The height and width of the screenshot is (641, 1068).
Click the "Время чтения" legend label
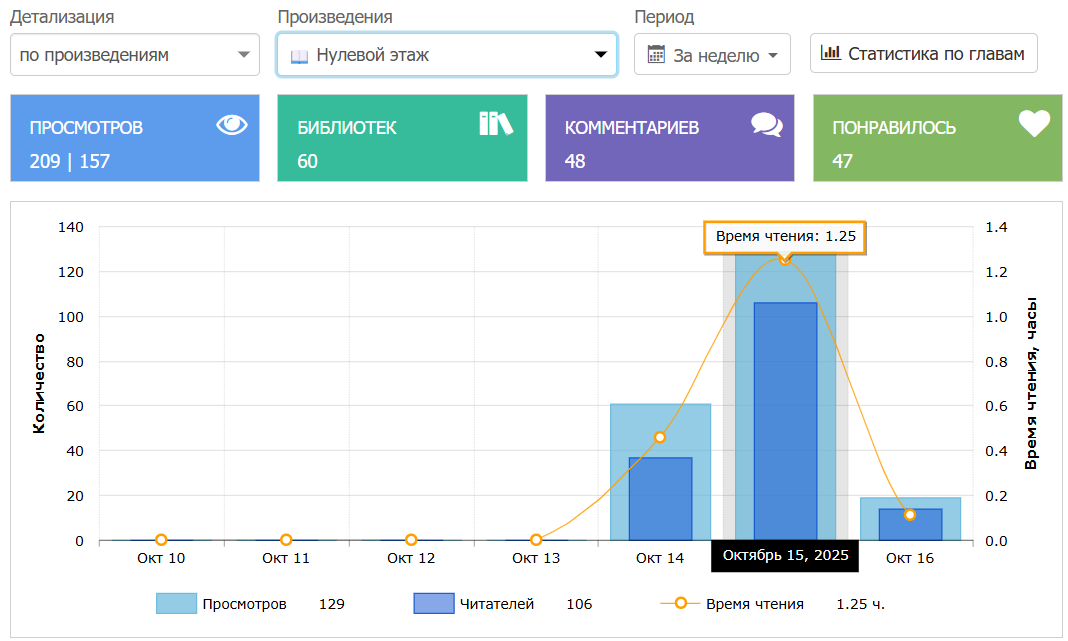[x=755, y=604]
